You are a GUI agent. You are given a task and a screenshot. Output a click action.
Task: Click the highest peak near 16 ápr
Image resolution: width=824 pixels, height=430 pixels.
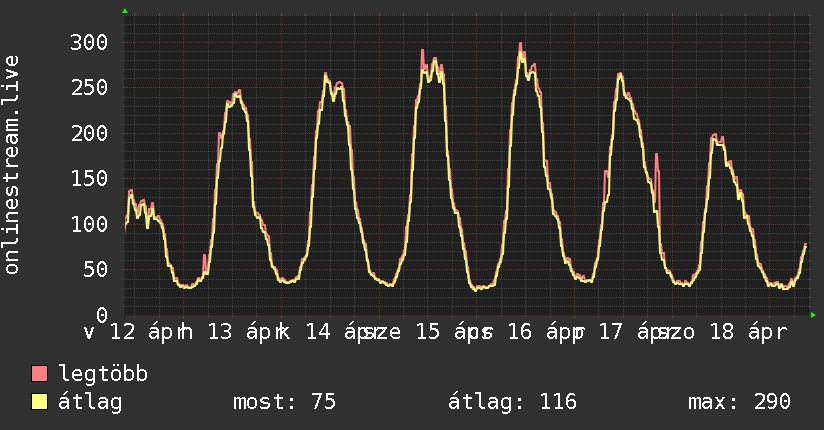[521, 44]
